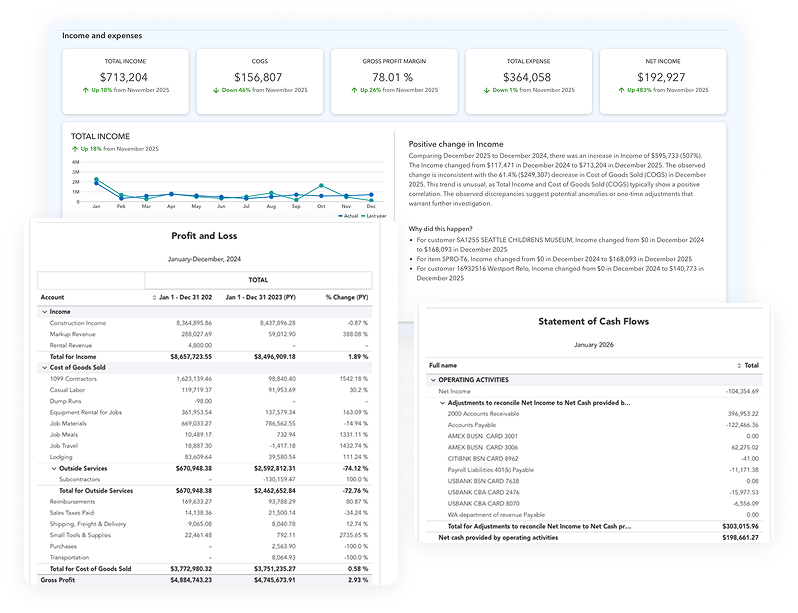Image resolution: width=798 pixels, height=613 pixels.
Task: Collapse the OPERATING ACTIVITIES section
Action: pyautogui.click(x=433, y=380)
